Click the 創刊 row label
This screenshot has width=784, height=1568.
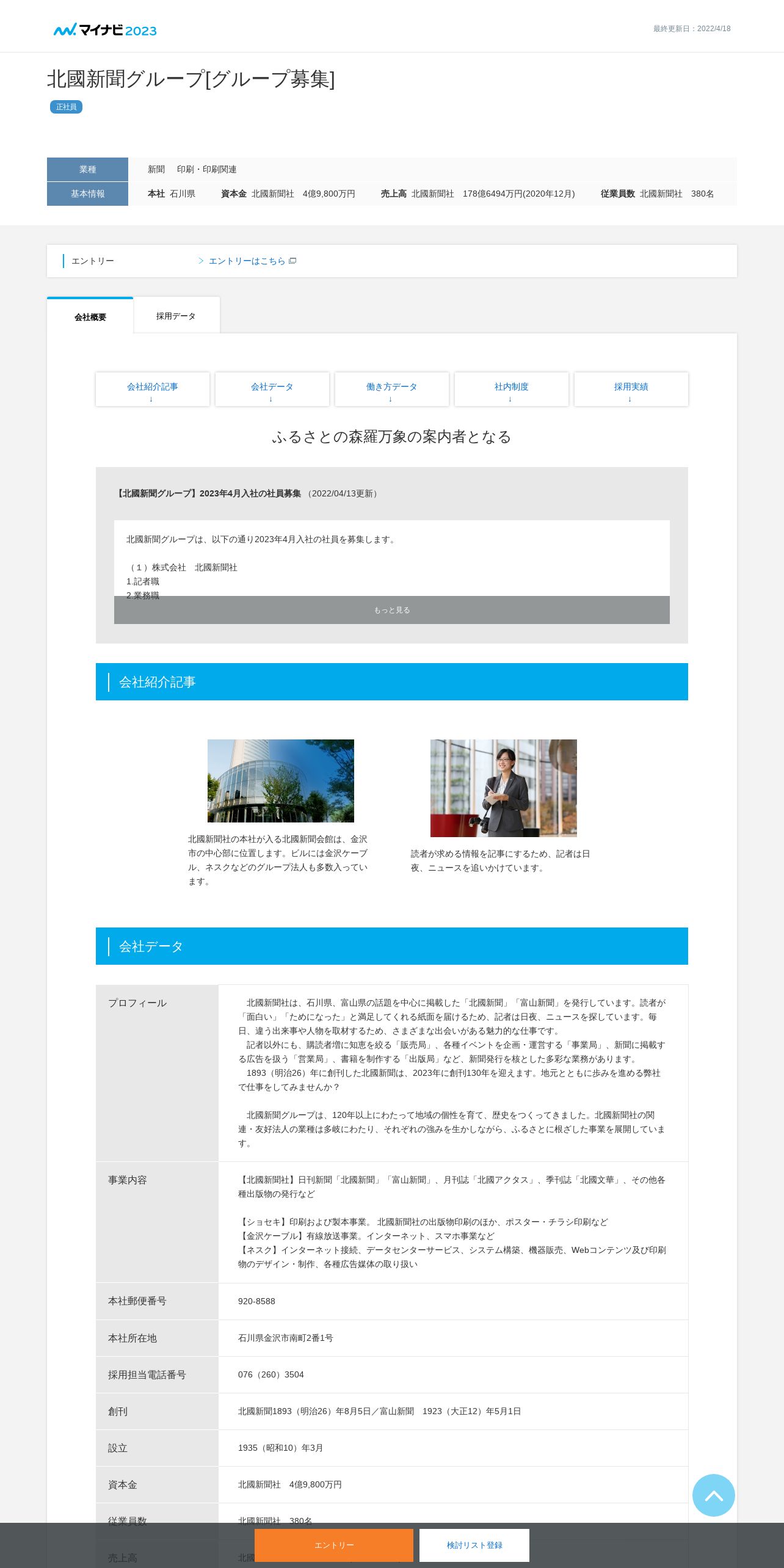118,1411
